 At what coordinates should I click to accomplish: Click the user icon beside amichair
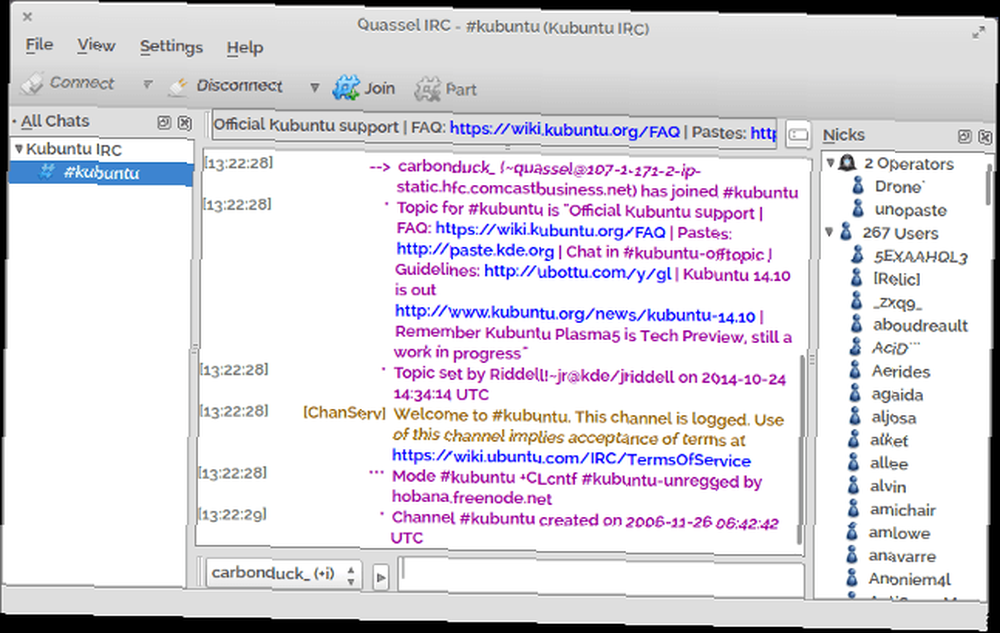tap(853, 508)
